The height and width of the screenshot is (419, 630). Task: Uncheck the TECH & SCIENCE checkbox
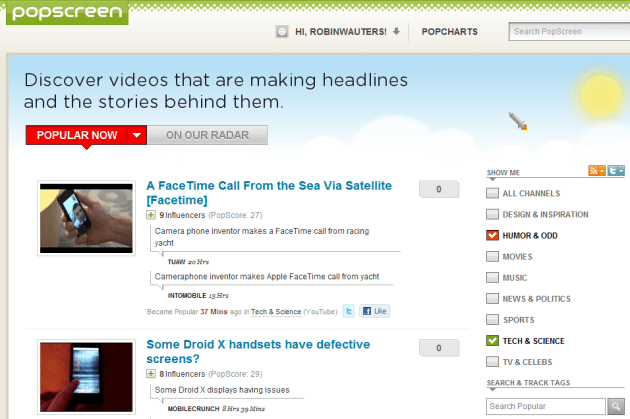(492, 341)
